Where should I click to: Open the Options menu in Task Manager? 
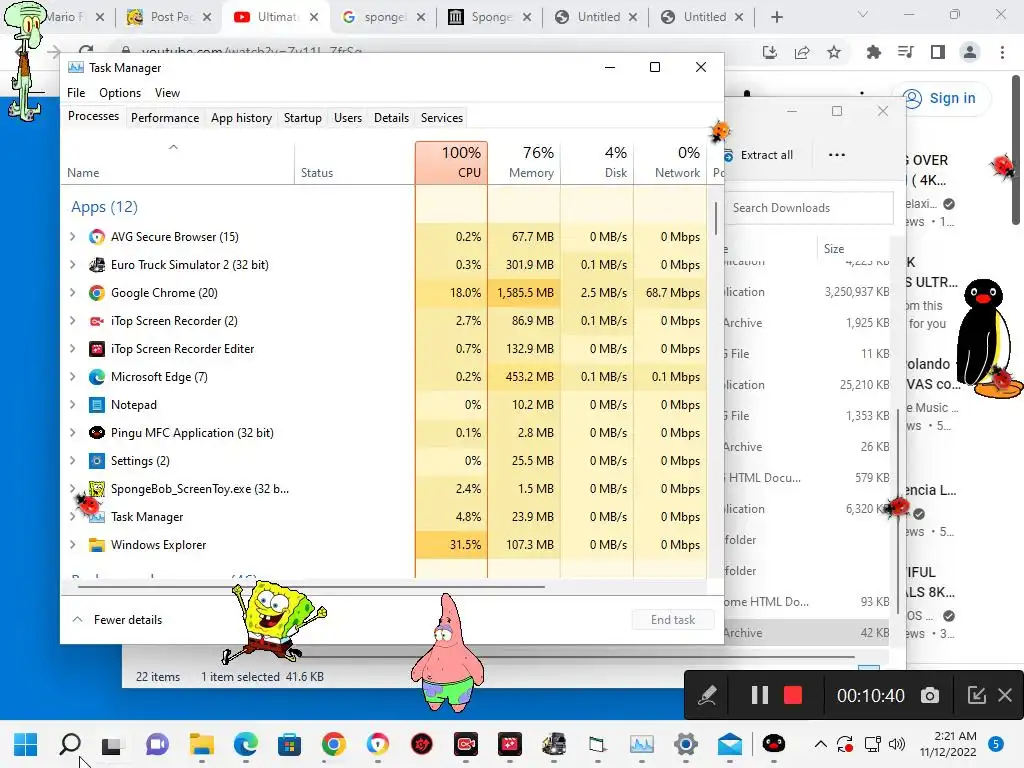point(120,93)
